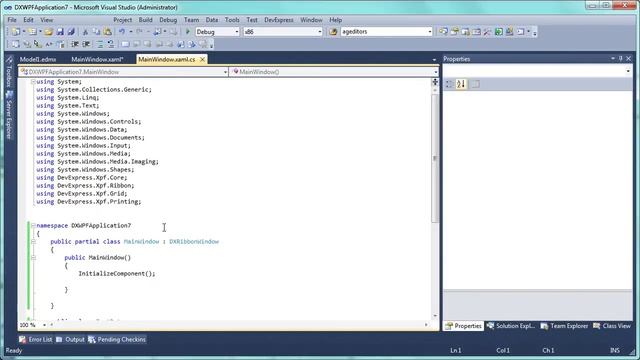Open the Undo history dropdown arrow
The image size is (640, 360).
pos(131,32)
